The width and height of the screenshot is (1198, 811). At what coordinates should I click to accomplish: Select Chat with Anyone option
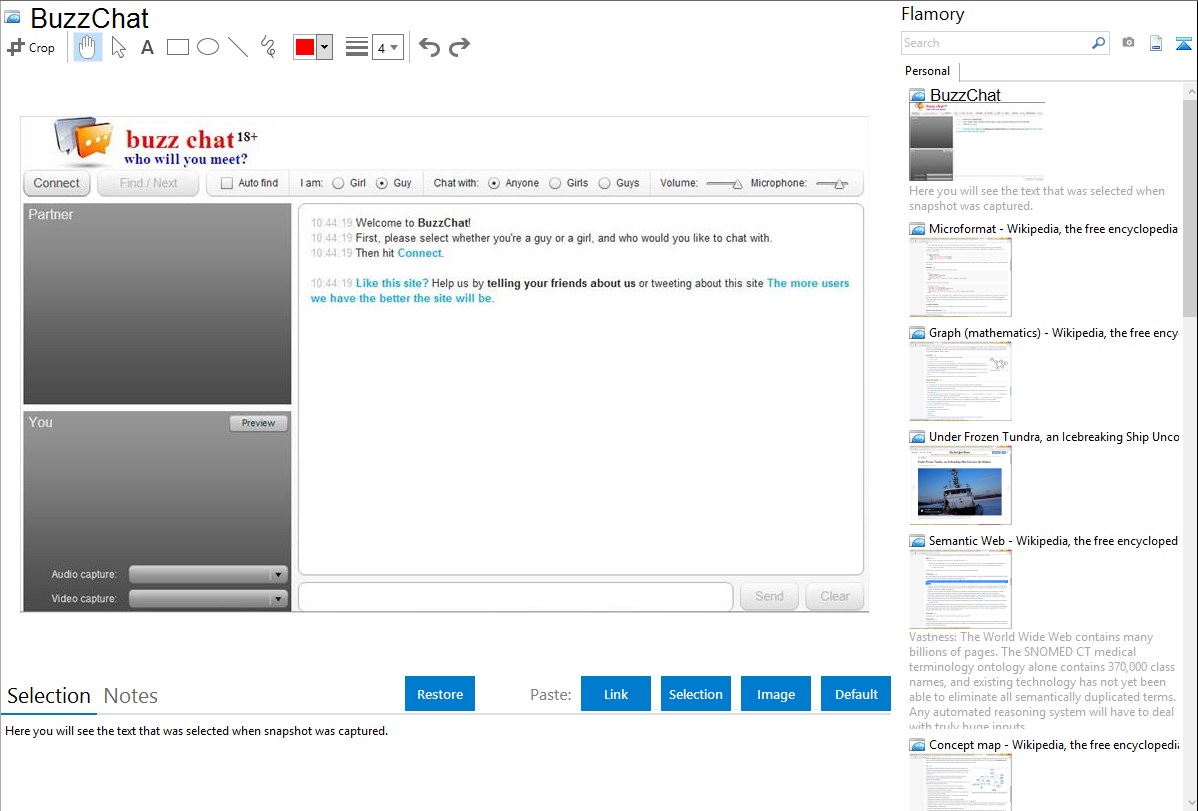494,183
